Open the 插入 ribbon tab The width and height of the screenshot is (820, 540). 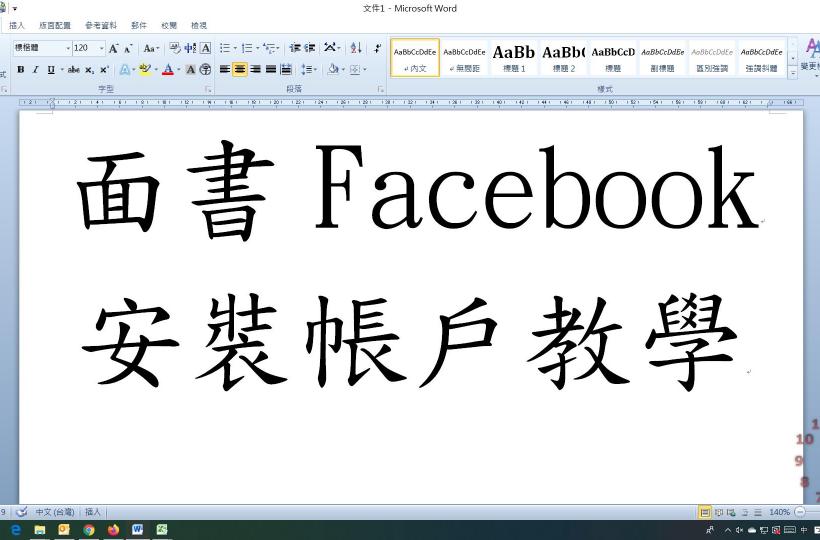[x=17, y=25]
